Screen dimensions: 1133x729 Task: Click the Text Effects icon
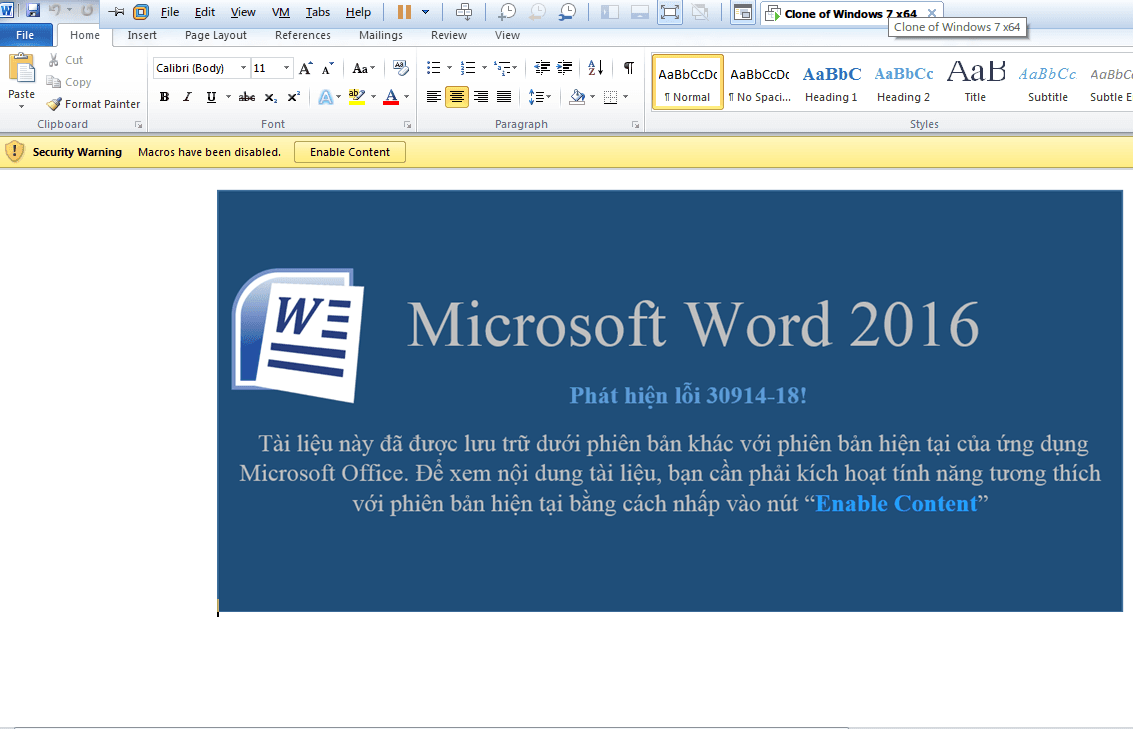pyautogui.click(x=326, y=97)
